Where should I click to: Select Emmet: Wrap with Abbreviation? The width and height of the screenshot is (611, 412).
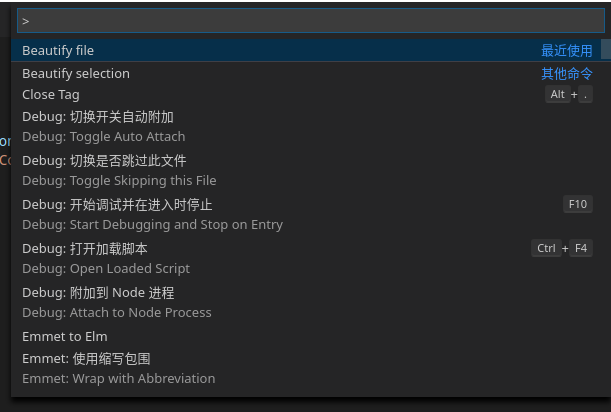118,368
